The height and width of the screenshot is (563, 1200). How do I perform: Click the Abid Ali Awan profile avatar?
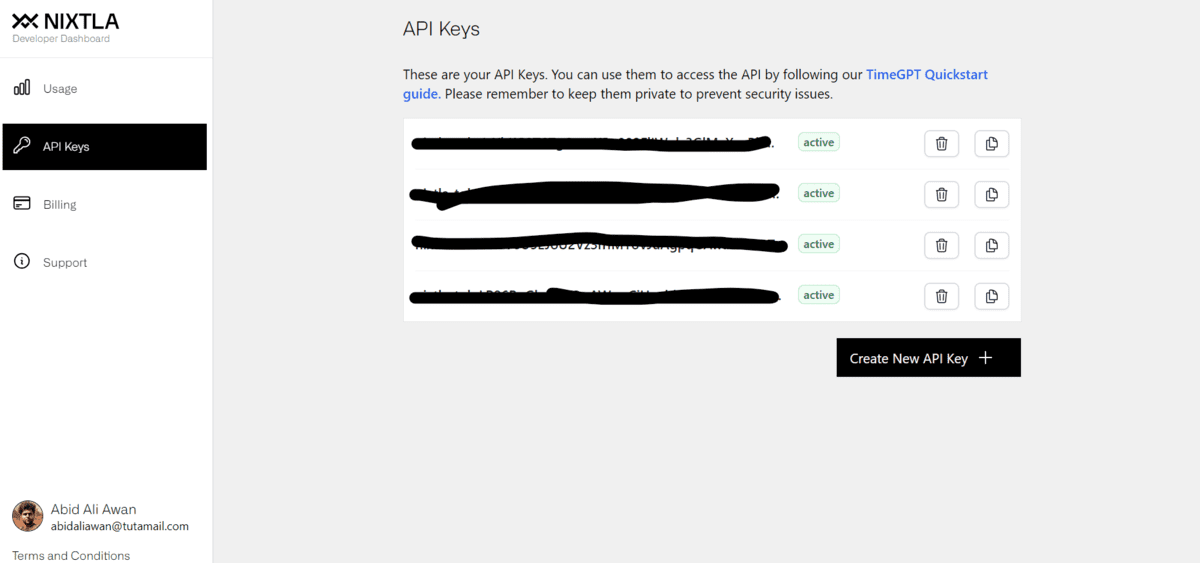click(x=28, y=516)
